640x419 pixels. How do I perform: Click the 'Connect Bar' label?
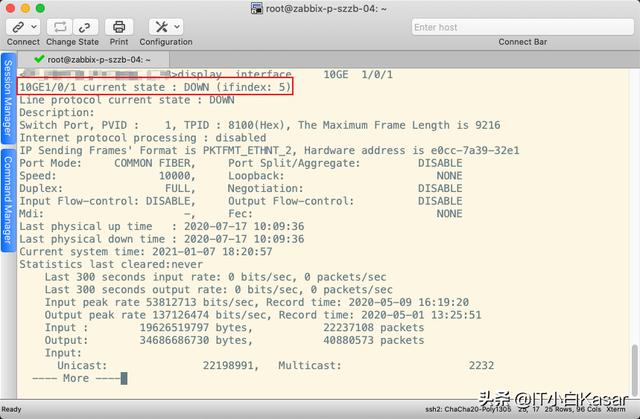[x=522, y=42]
